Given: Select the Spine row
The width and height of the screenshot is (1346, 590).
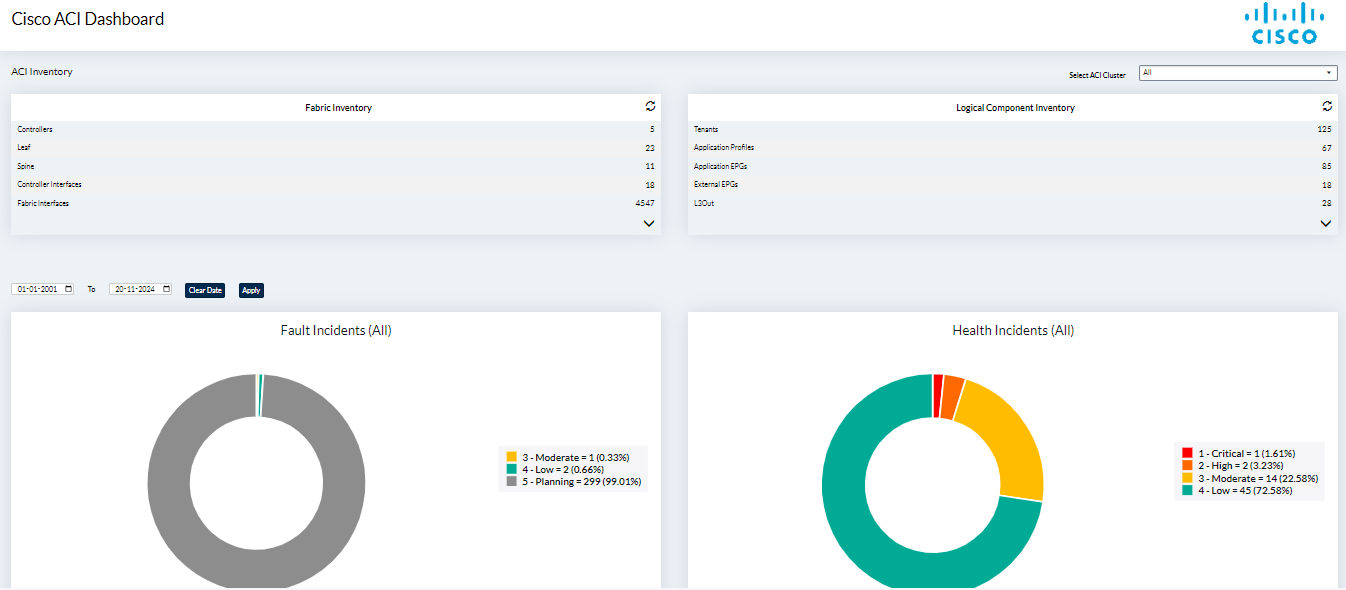Looking at the screenshot, I should tap(336, 166).
